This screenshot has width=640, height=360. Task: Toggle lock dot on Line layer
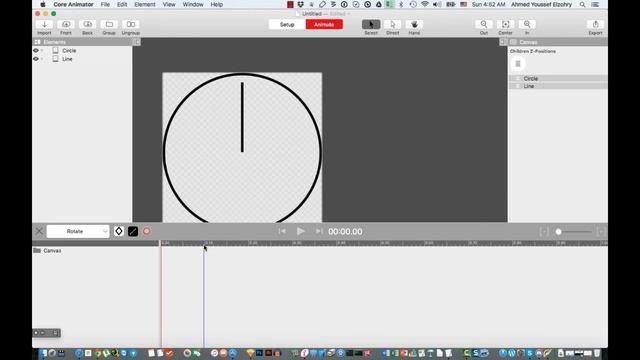click(42, 59)
